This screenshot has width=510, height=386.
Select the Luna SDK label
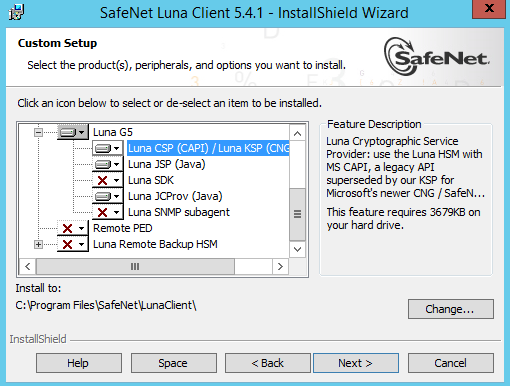[151, 180]
